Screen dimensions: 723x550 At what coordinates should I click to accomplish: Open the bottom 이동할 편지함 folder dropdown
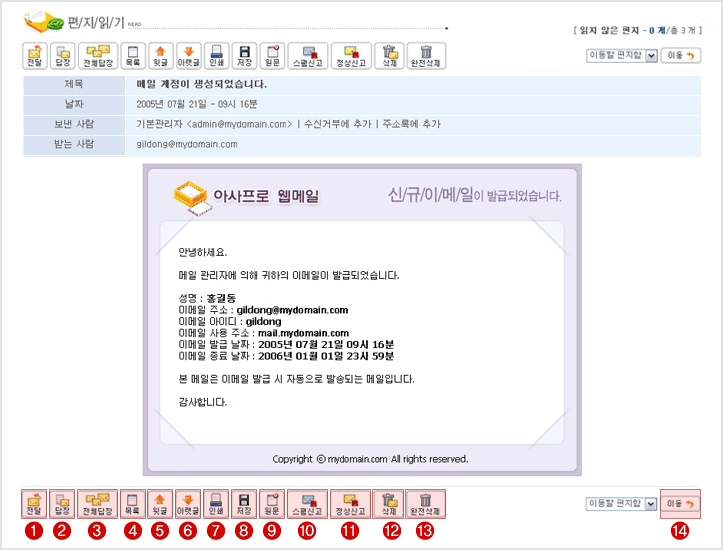[621, 504]
